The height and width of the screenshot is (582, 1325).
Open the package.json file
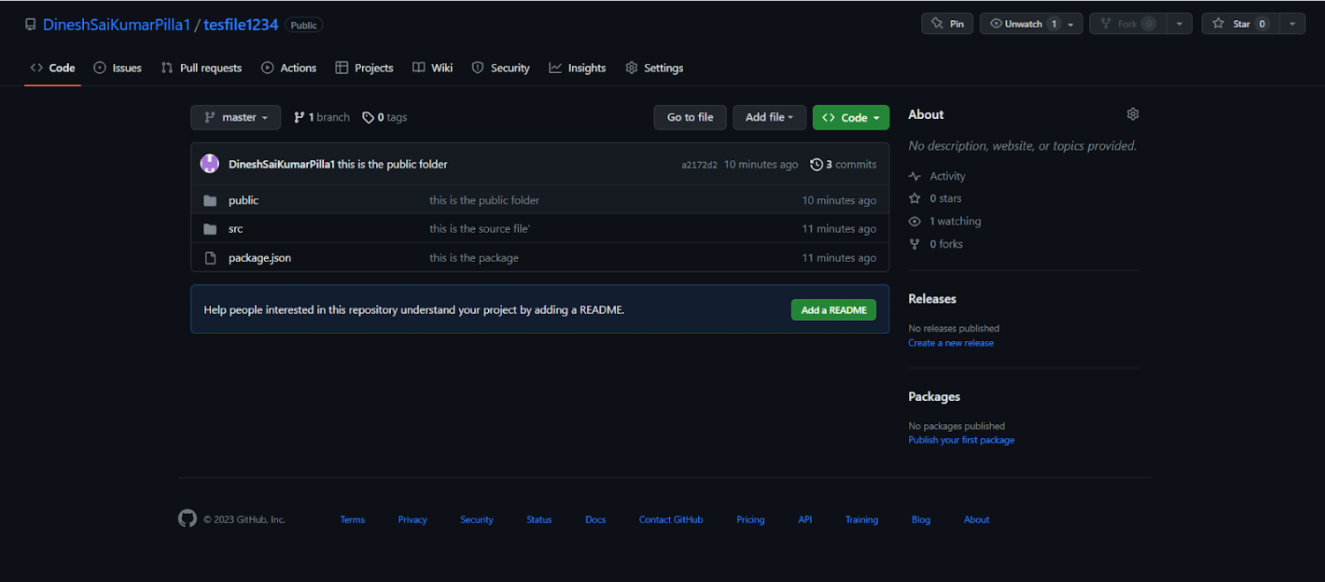[260, 258]
